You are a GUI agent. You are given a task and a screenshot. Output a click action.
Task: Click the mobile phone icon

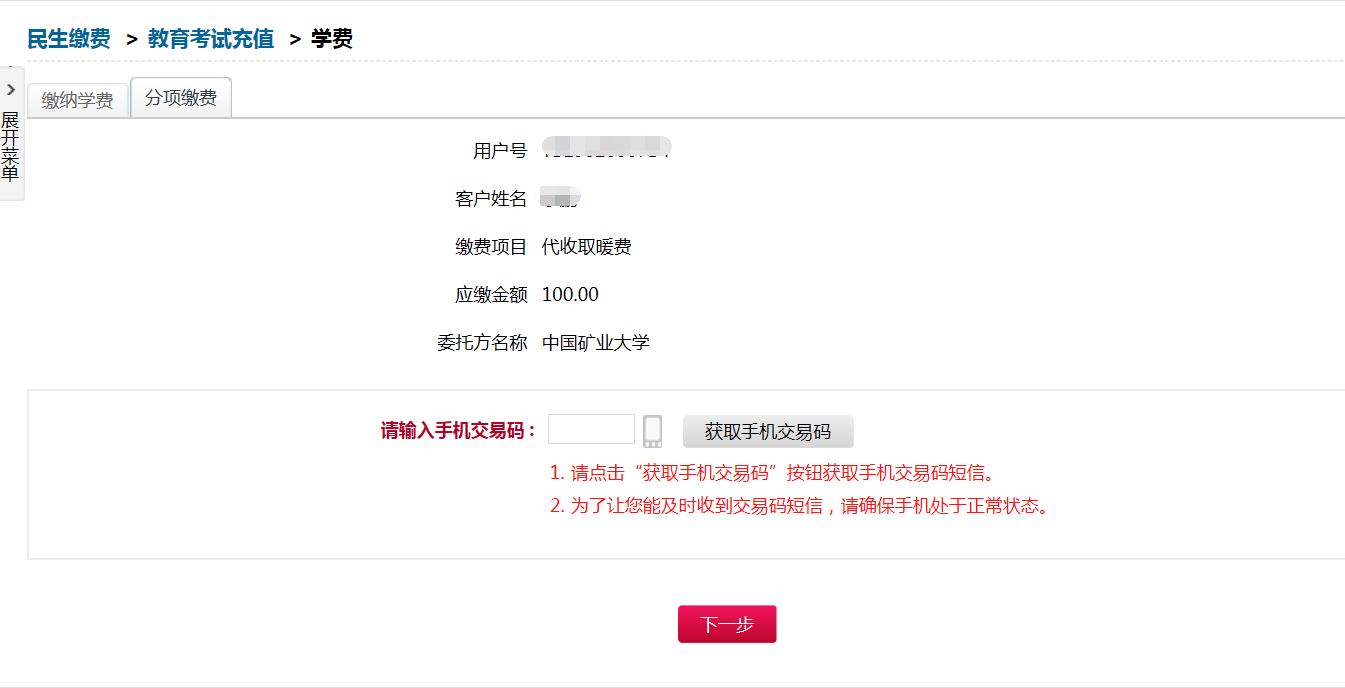pyautogui.click(x=653, y=431)
